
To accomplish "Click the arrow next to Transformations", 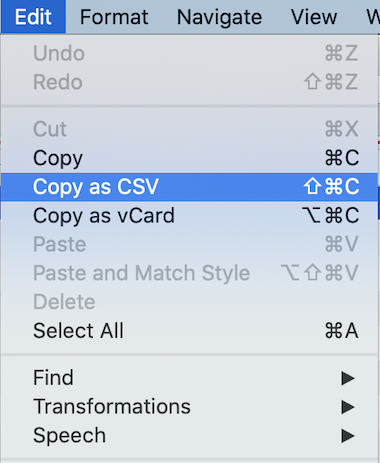I will click(348, 407).
